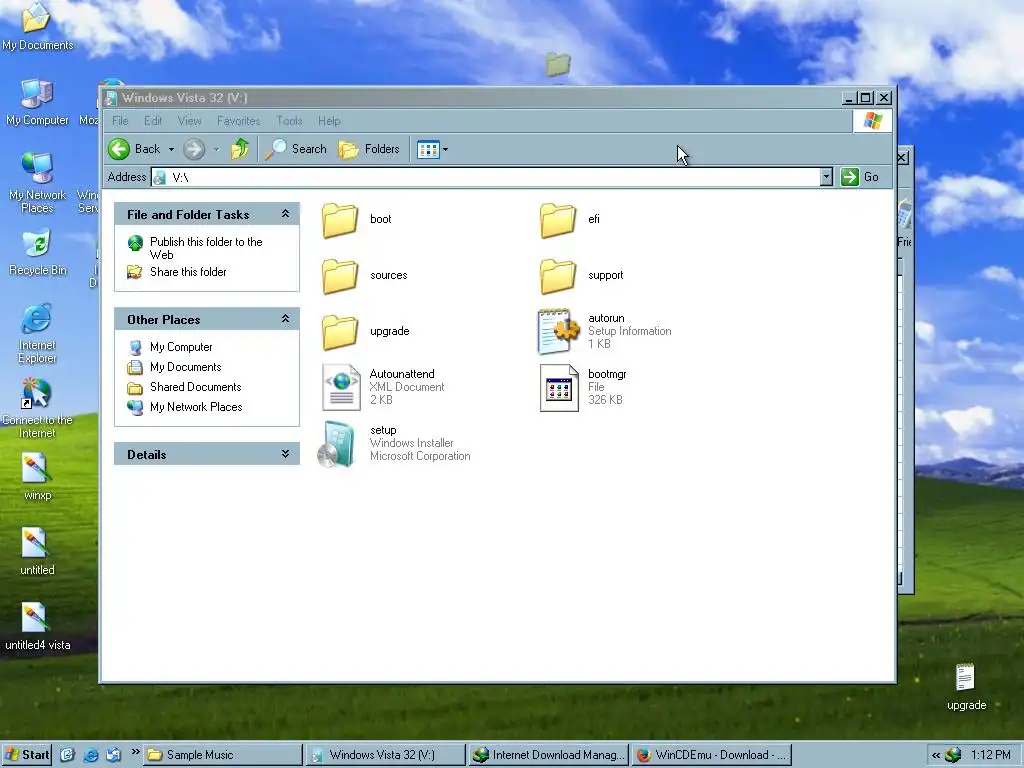Click the Views icon button
The image size is (1024, 768).
click(x=428, y=150)
